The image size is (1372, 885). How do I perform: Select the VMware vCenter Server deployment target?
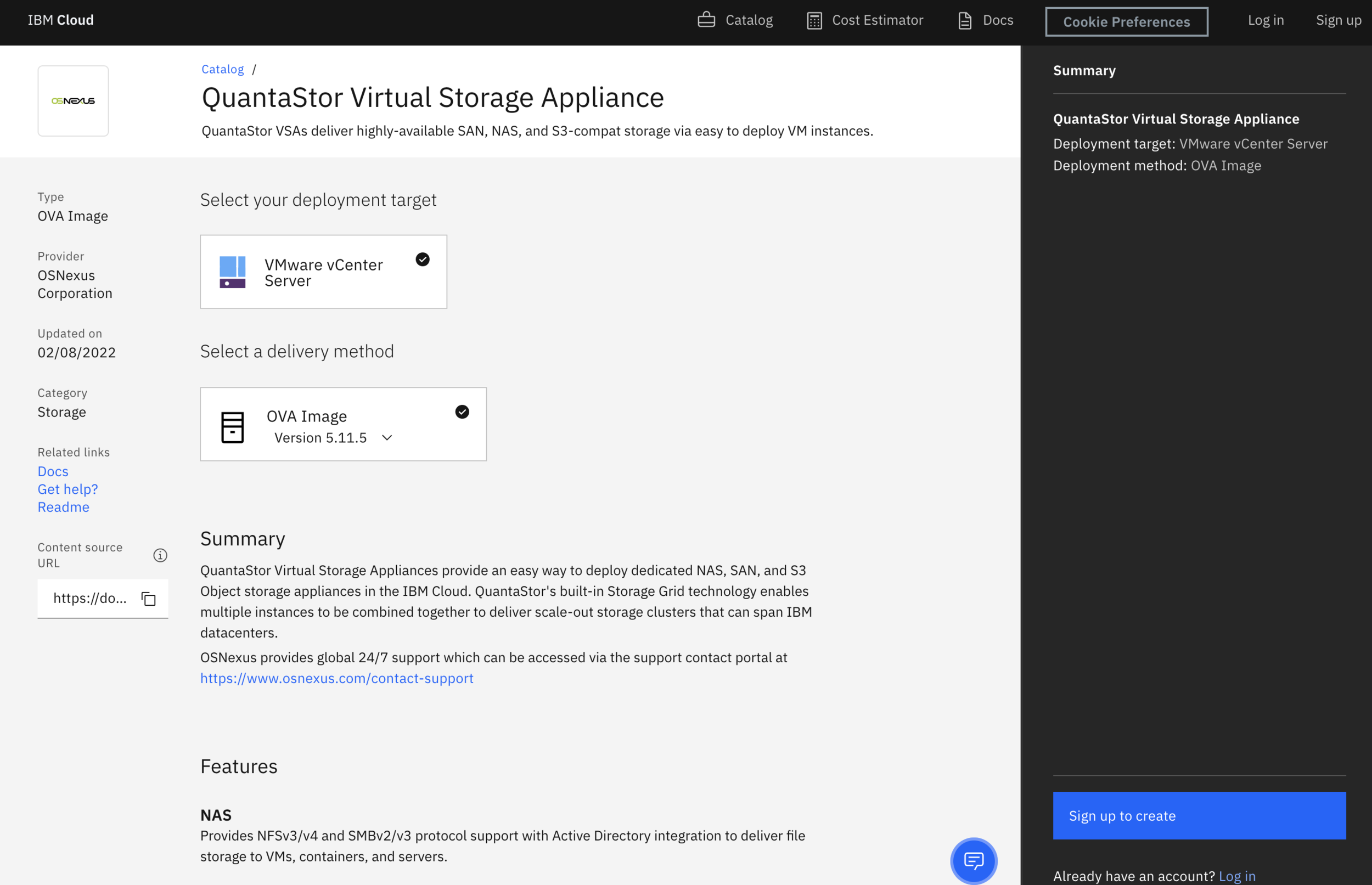point(323,272)
